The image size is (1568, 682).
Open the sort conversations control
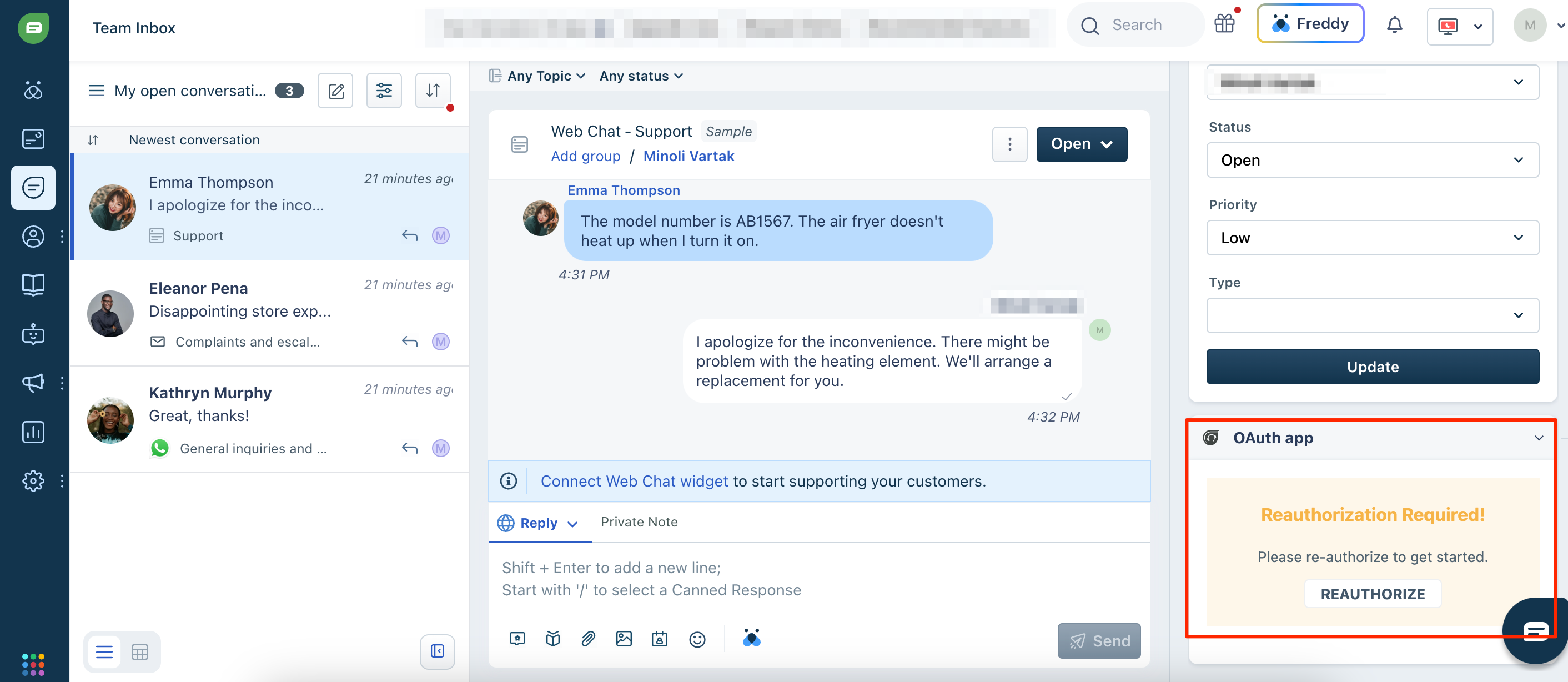pyautogui.click(x=433, y=90)
